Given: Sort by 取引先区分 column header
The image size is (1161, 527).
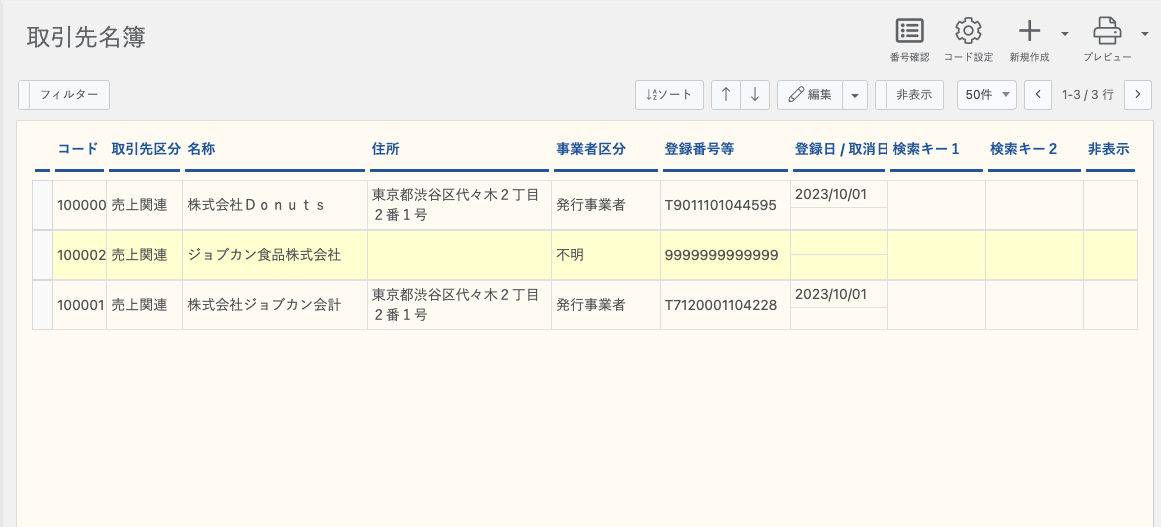Looking at the screenshot, I should tap(146, 149).
